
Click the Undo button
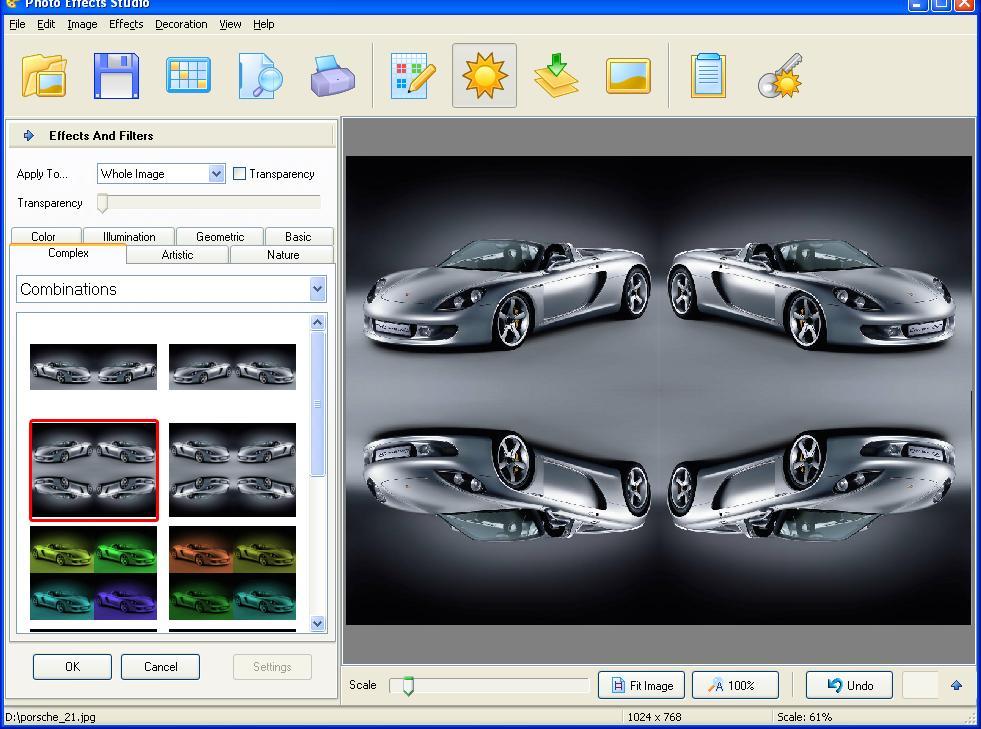click(x=849, y=685)
